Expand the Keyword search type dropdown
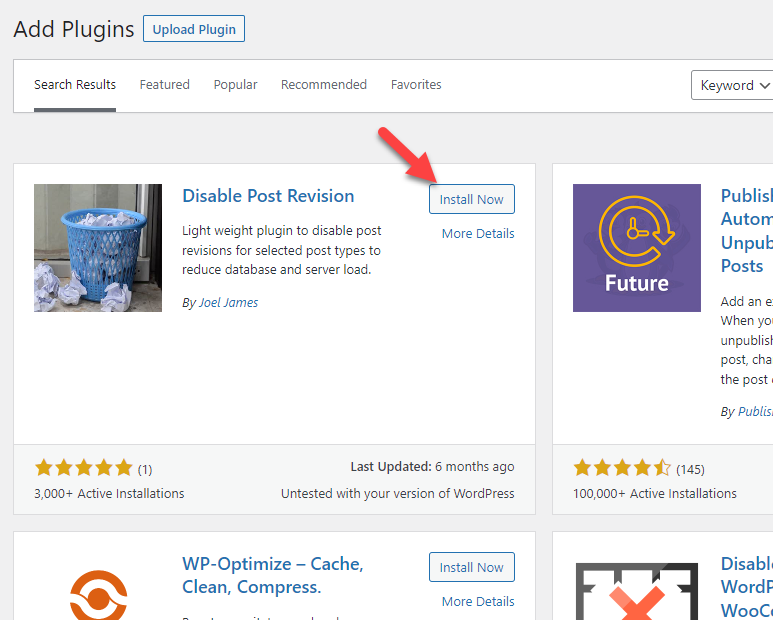Viewport: 773px width, 620px height. pos(732,85)
